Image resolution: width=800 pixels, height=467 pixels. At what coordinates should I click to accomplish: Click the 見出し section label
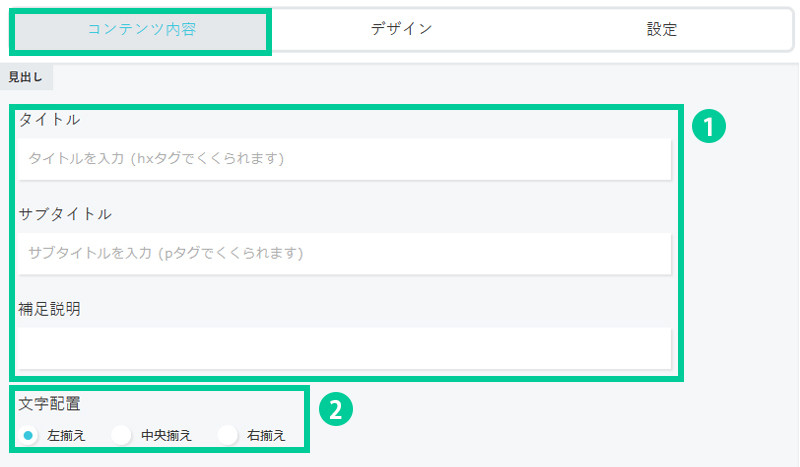[26, 77]
